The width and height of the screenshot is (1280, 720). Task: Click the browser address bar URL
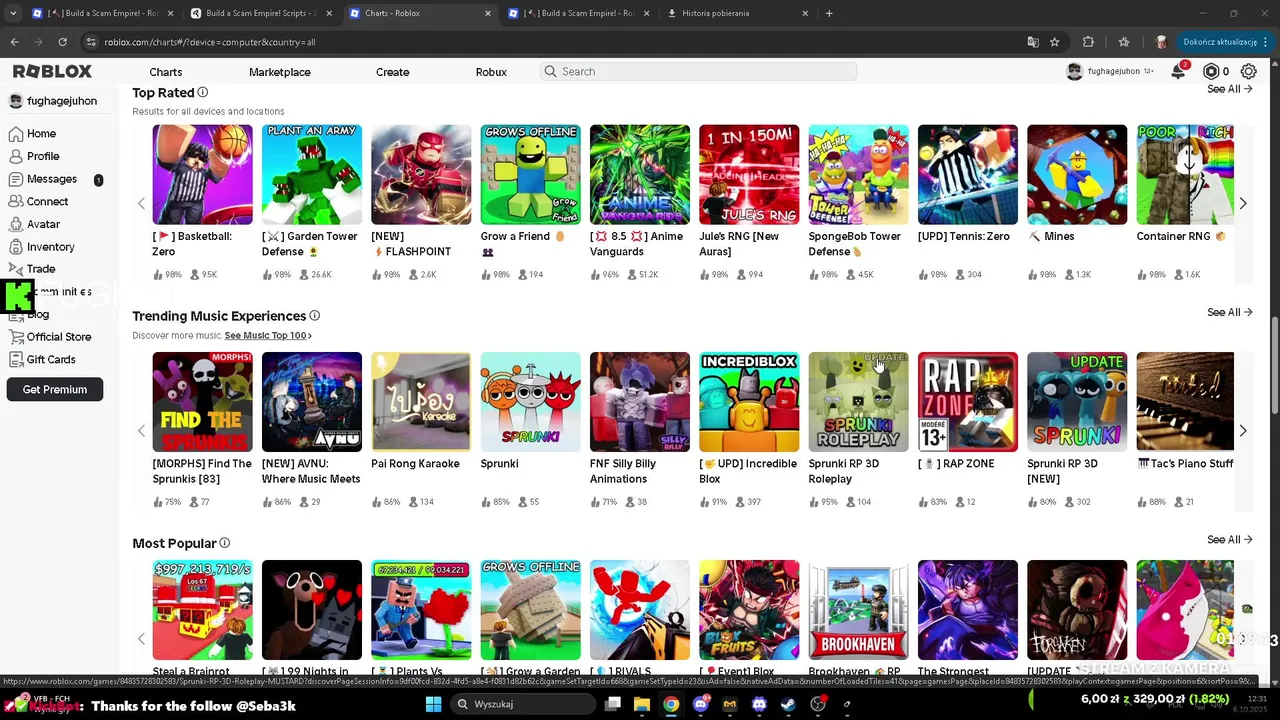(210, 42)
